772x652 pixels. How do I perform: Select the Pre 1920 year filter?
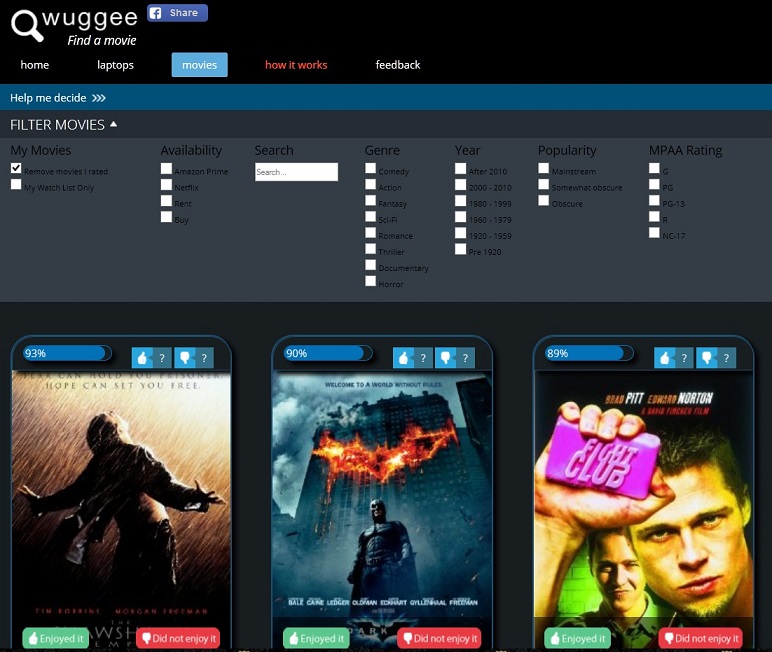(460, 249)
